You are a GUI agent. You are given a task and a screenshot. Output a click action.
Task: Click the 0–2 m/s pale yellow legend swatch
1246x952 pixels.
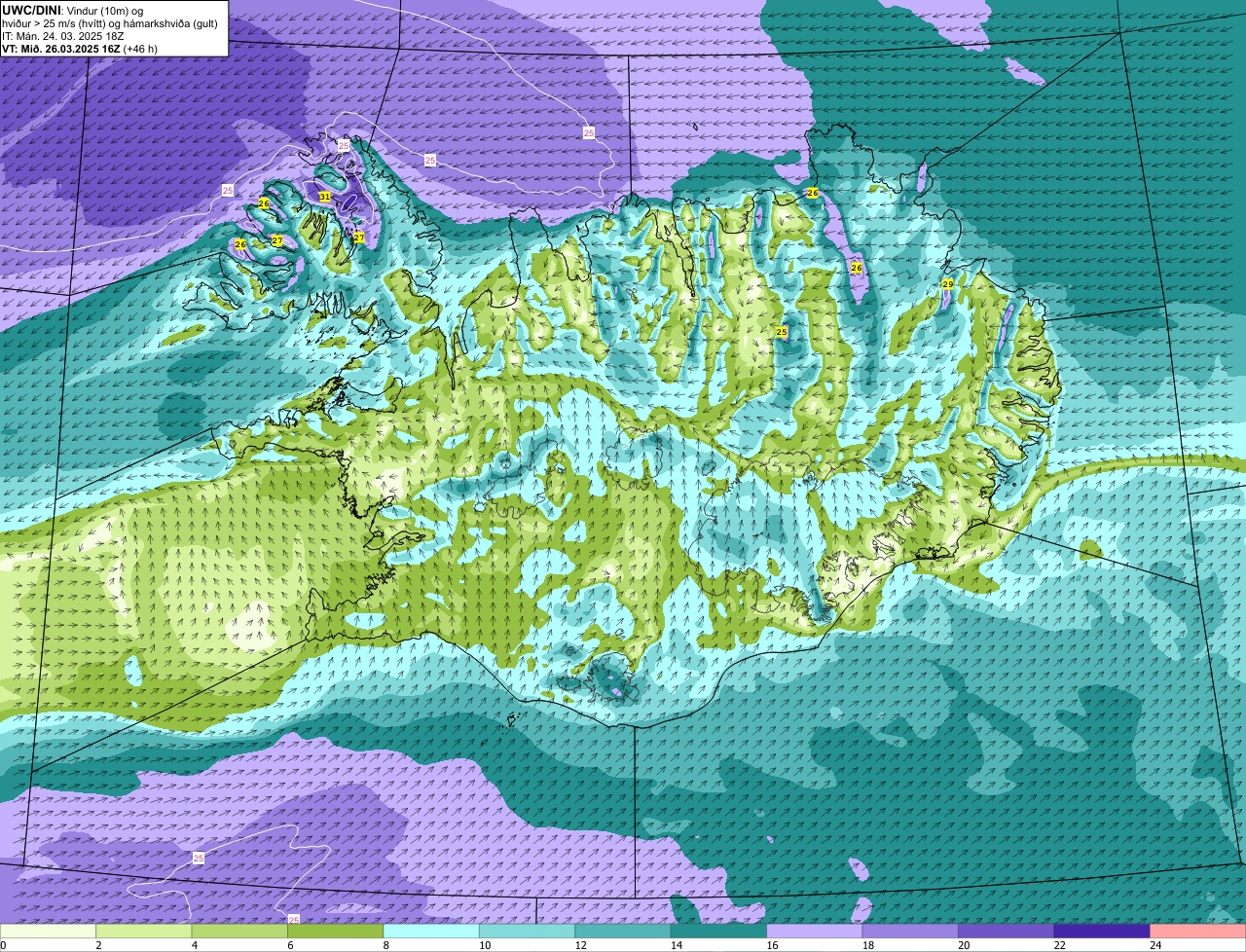tap(48, 932)
